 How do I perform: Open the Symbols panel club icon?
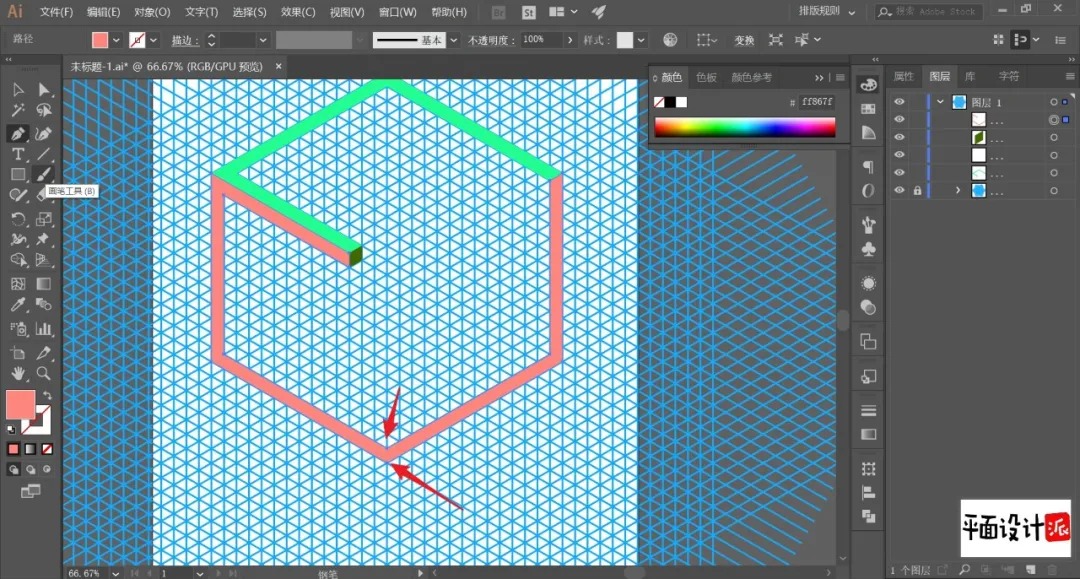pos(869,249)
